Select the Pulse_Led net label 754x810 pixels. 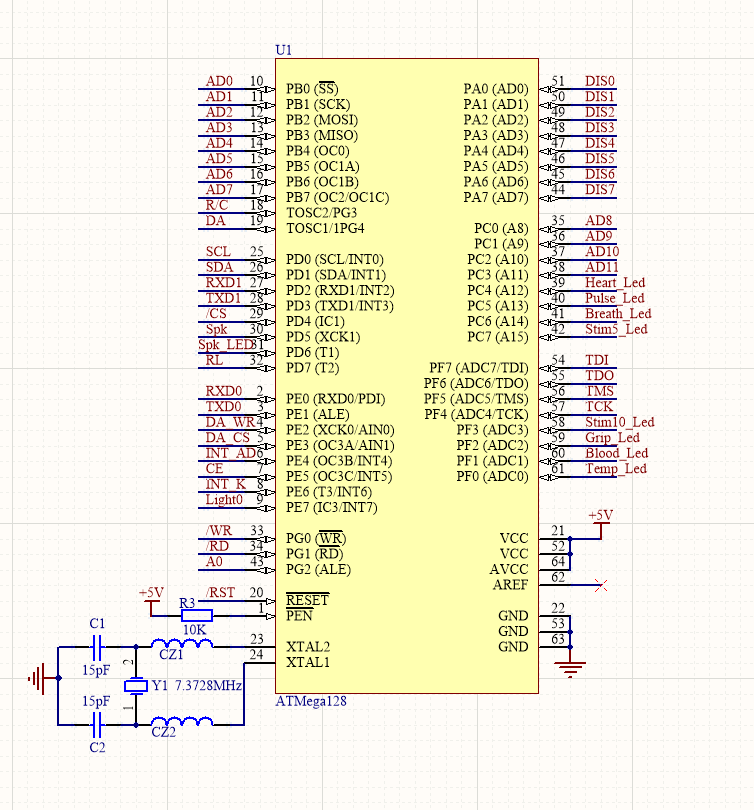[x=615, y=299]
